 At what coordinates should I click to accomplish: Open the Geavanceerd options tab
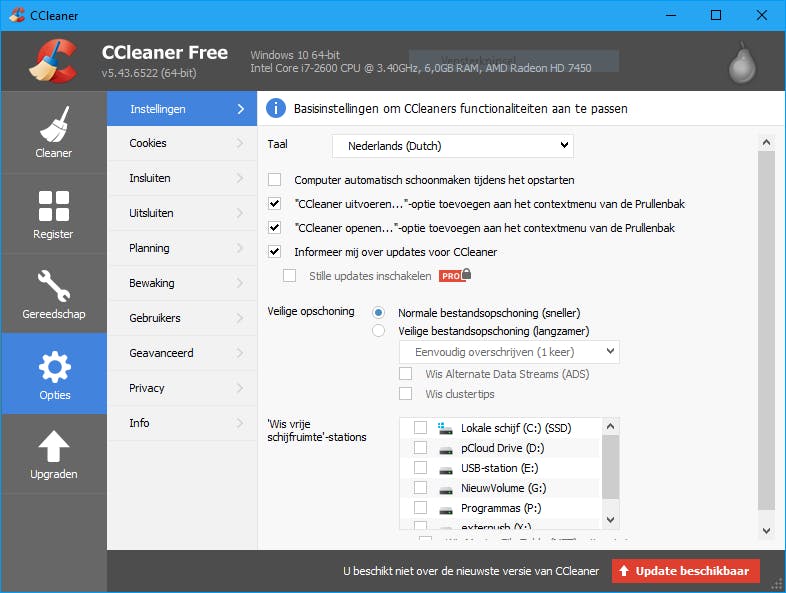[x=182, y=353]
